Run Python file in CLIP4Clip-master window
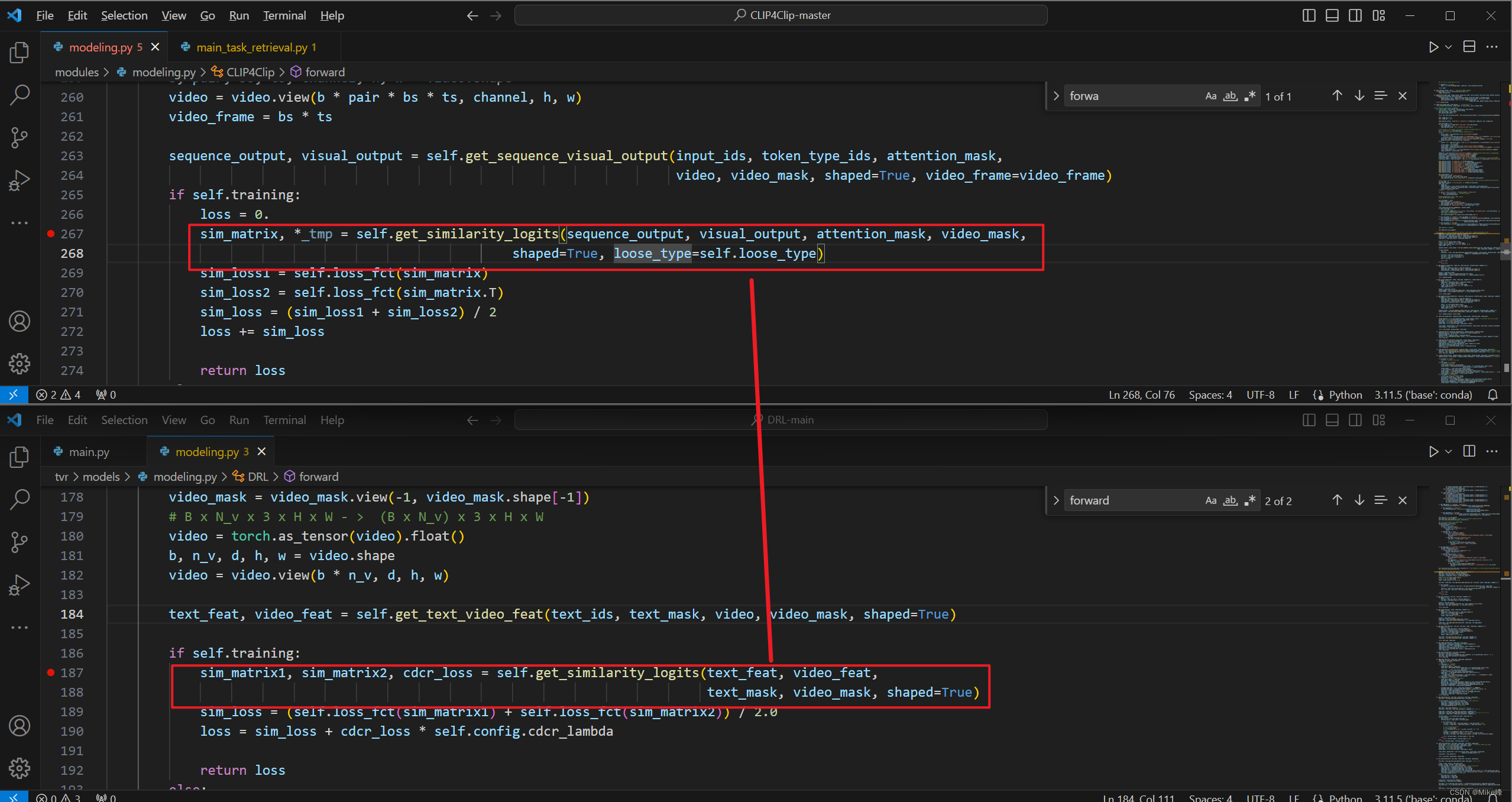Image resolution: width=1512 pixels, height=802 pixels. (1433, 47)
